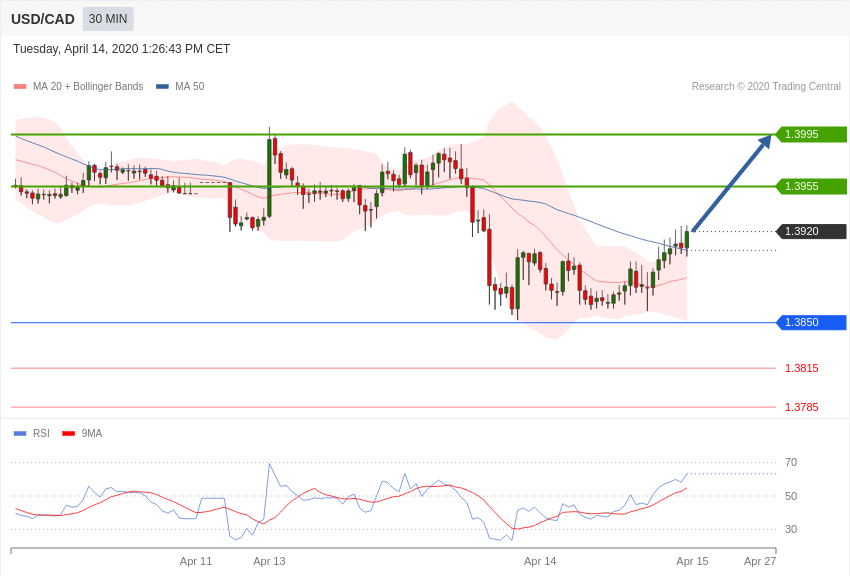This screenshot has width=850, height=576.
Task: Click the RSI 50 axis value
Action: [x=791, y=496]
